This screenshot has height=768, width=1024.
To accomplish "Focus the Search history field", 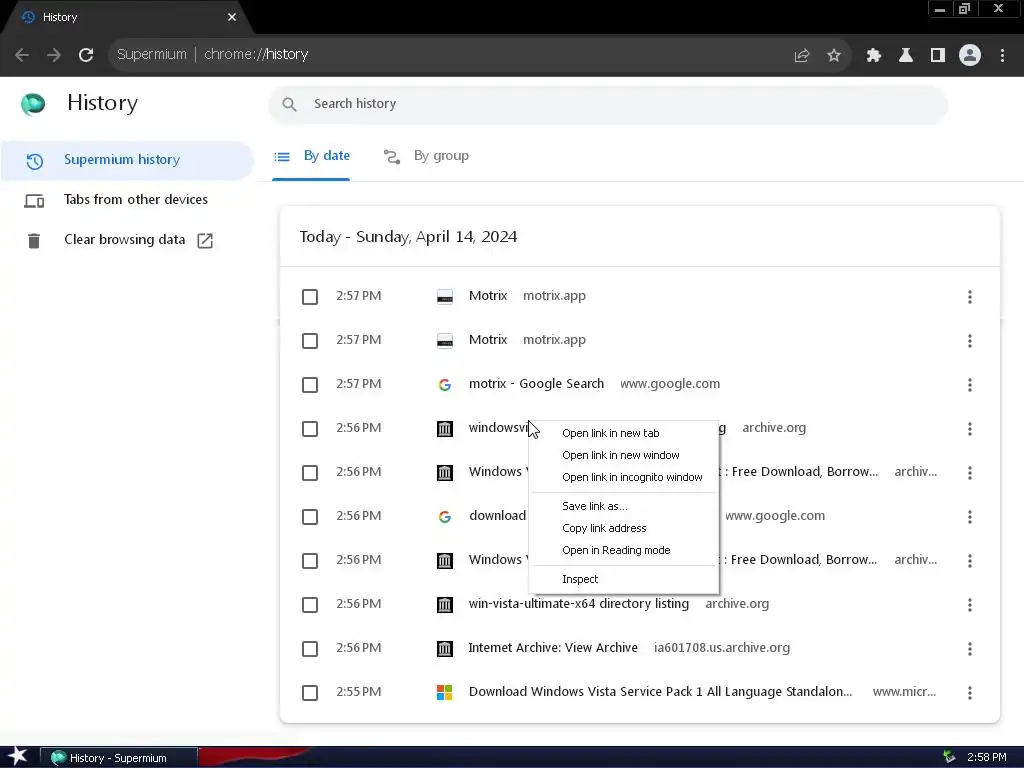I will tap(607, 104).
